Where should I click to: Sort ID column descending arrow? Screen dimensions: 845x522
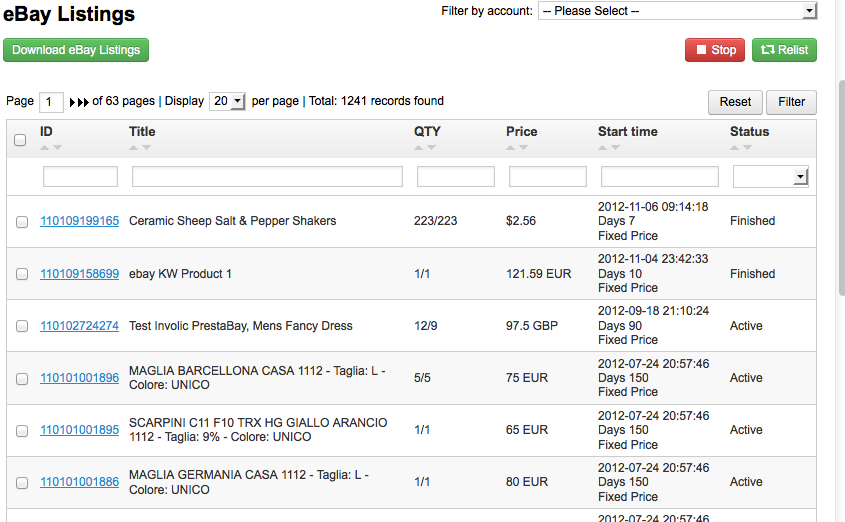pyautogui.click(x=57, y=148)
